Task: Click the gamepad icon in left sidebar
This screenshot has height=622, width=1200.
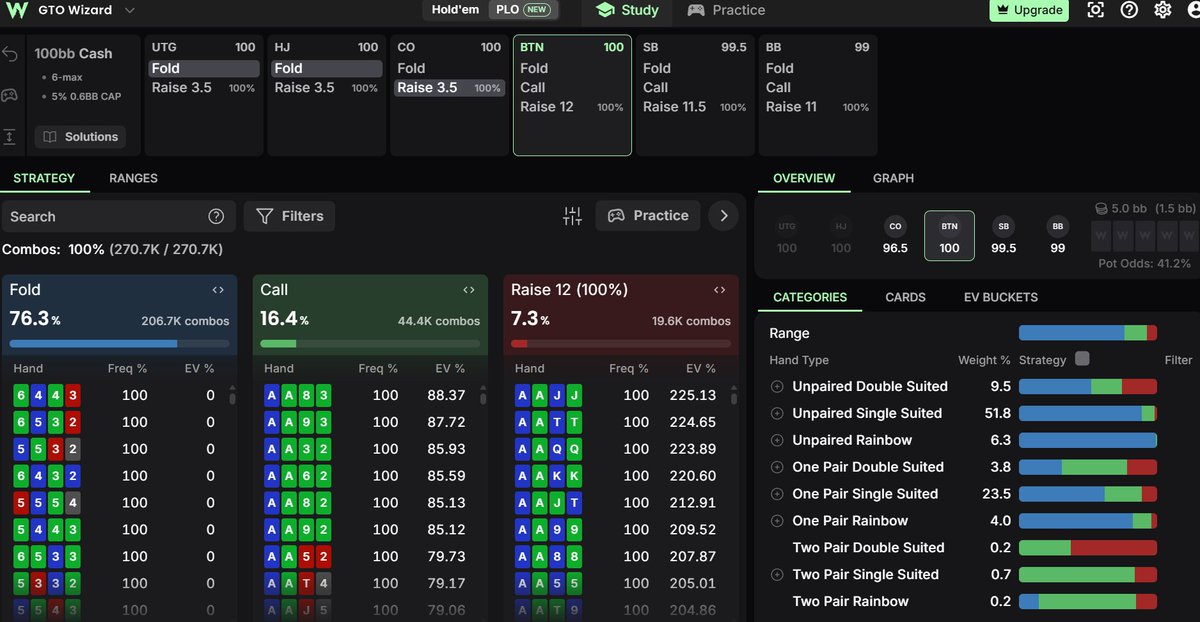Action: [x=10, y=96]
